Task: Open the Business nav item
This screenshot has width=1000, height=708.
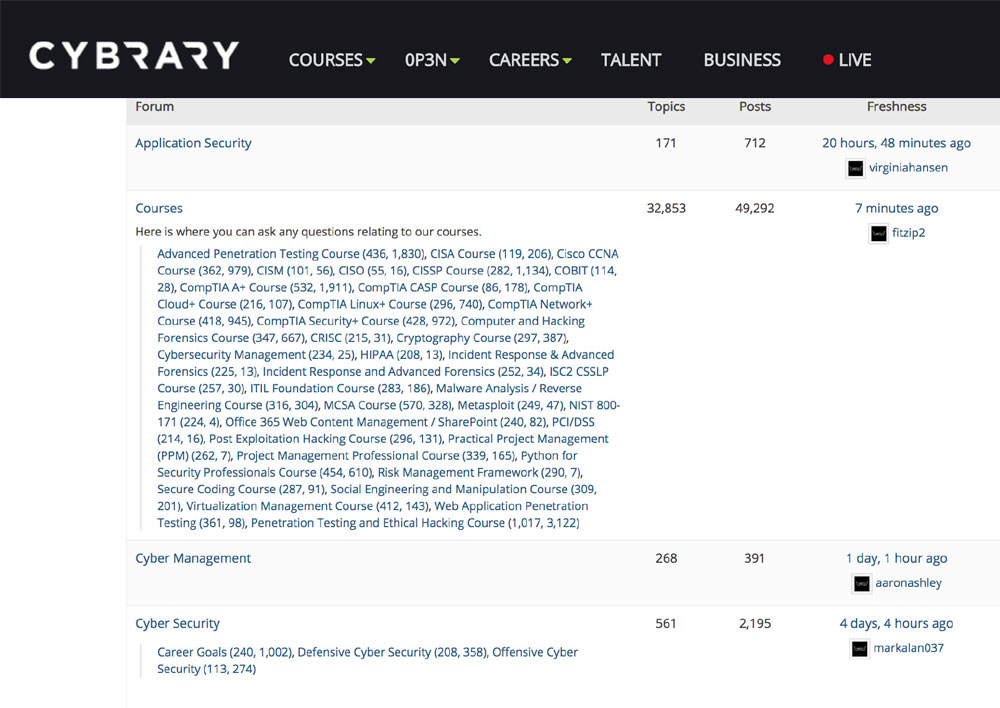Action: (x=742, y=60)
